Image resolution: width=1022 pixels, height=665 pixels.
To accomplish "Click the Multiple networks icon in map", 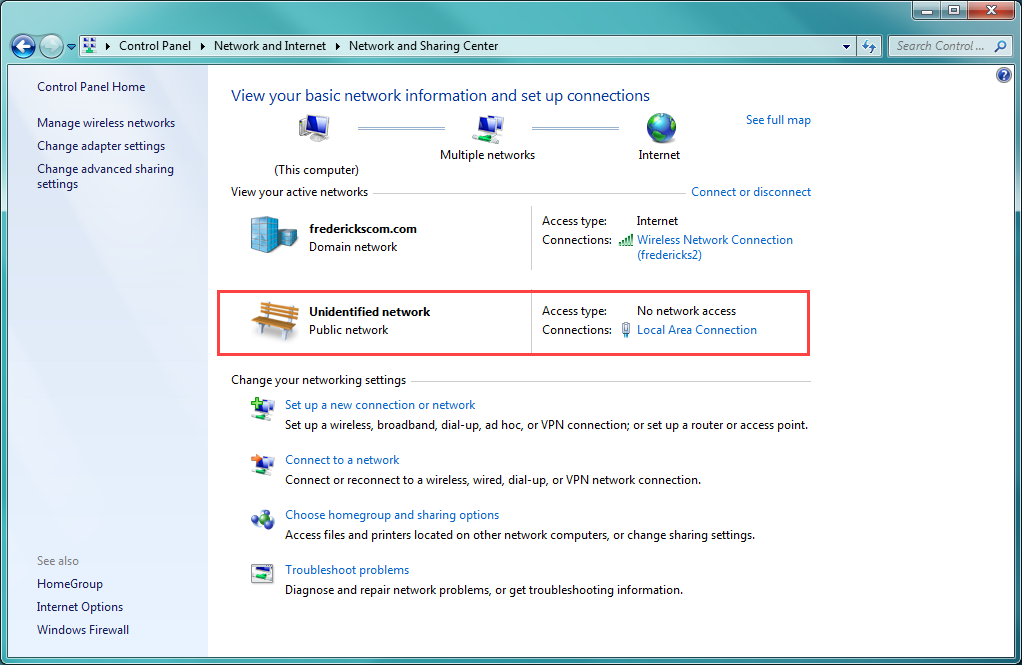I will (488, 128).
